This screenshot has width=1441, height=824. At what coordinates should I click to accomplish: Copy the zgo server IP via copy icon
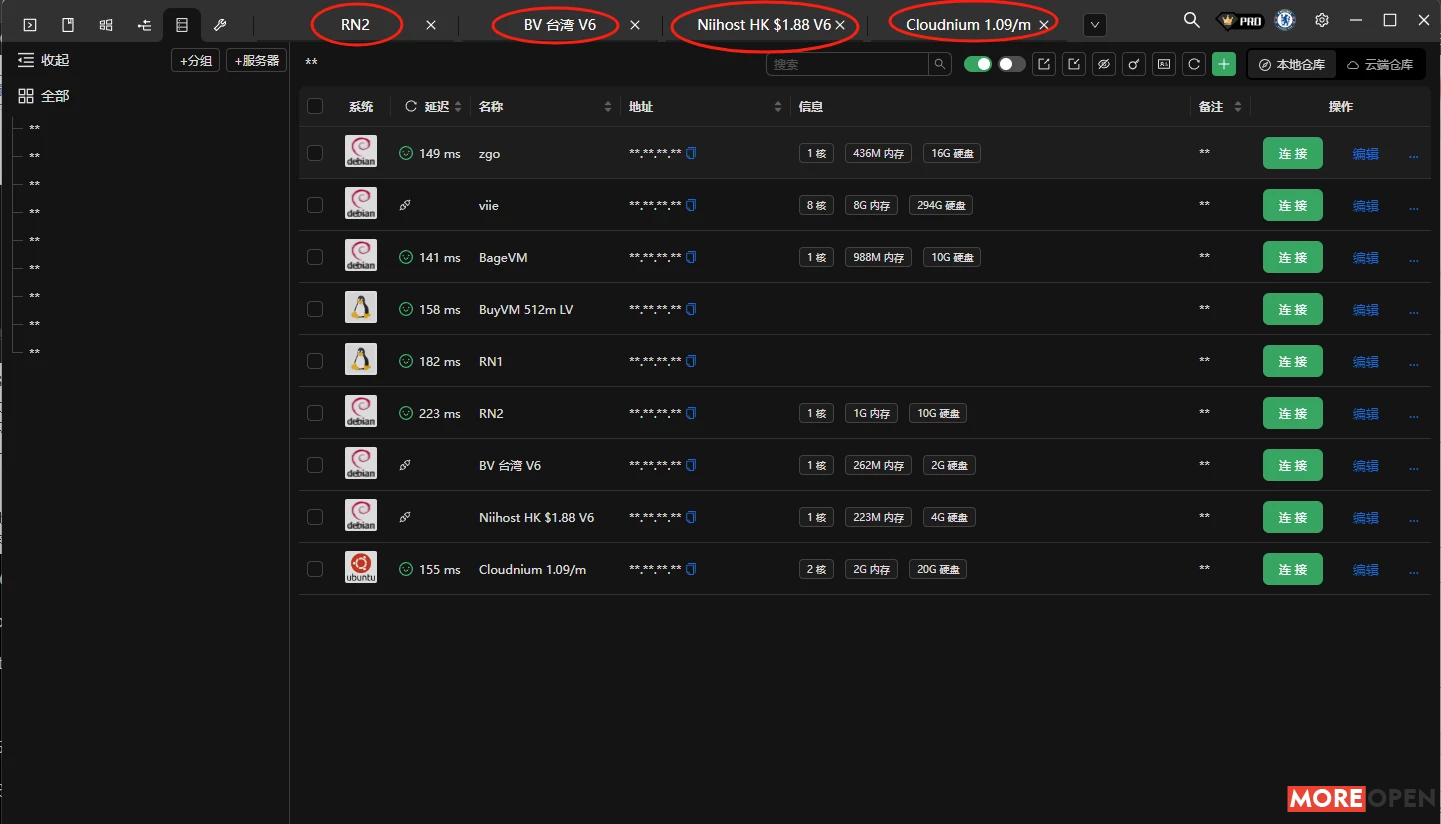[x=691, y=152]
